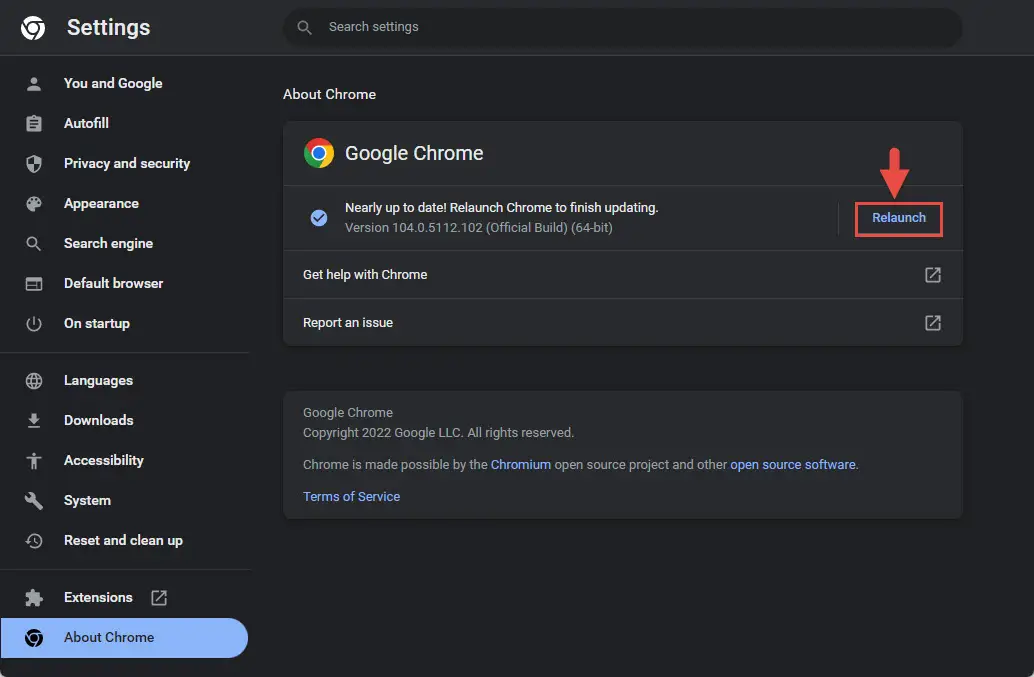Open the Terms of Service link
Image resolution: width=1034 pixels, height=677 pixels.
[x=351, y=496]
